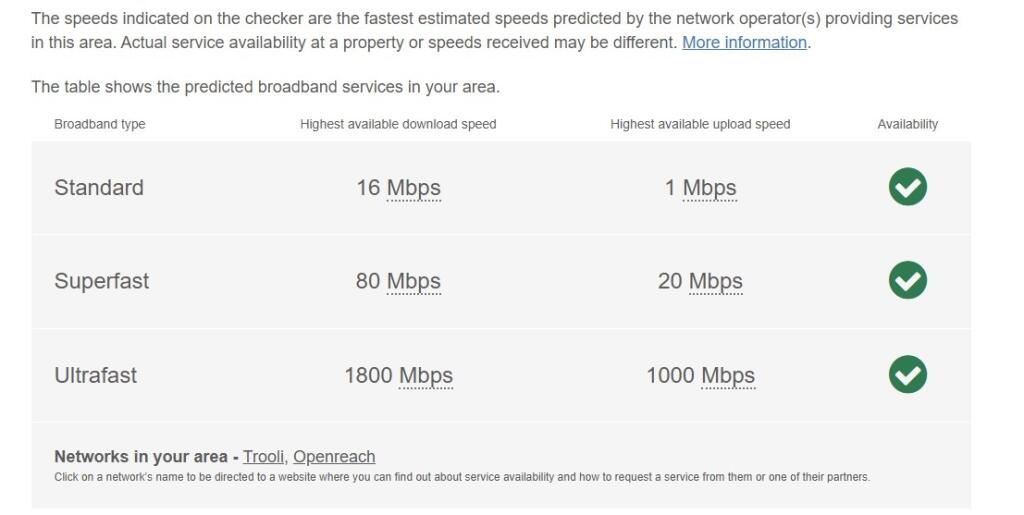The height and width of the screenshot is (515, 1024).
Task: Select the Ultrafast broadband type row label
Action: (x=95, y=375)
